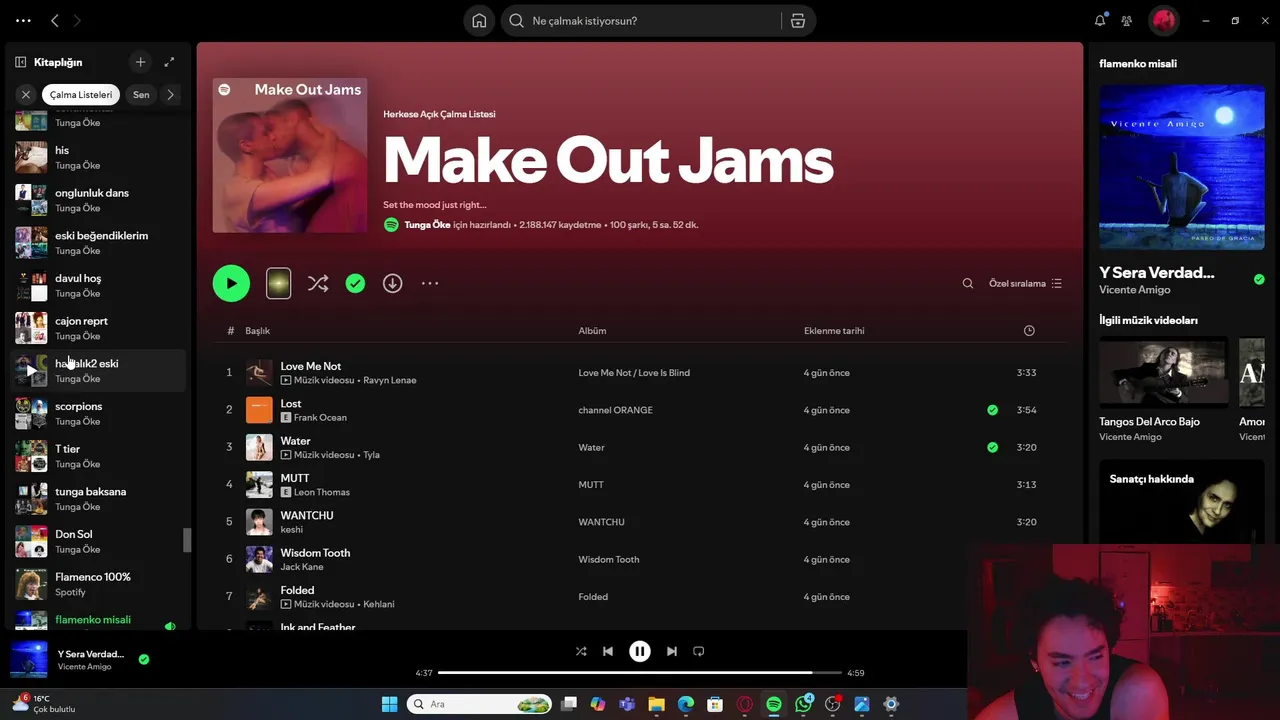
Task: Select the 'Sen' filter chip
Action: click(141, 95)
